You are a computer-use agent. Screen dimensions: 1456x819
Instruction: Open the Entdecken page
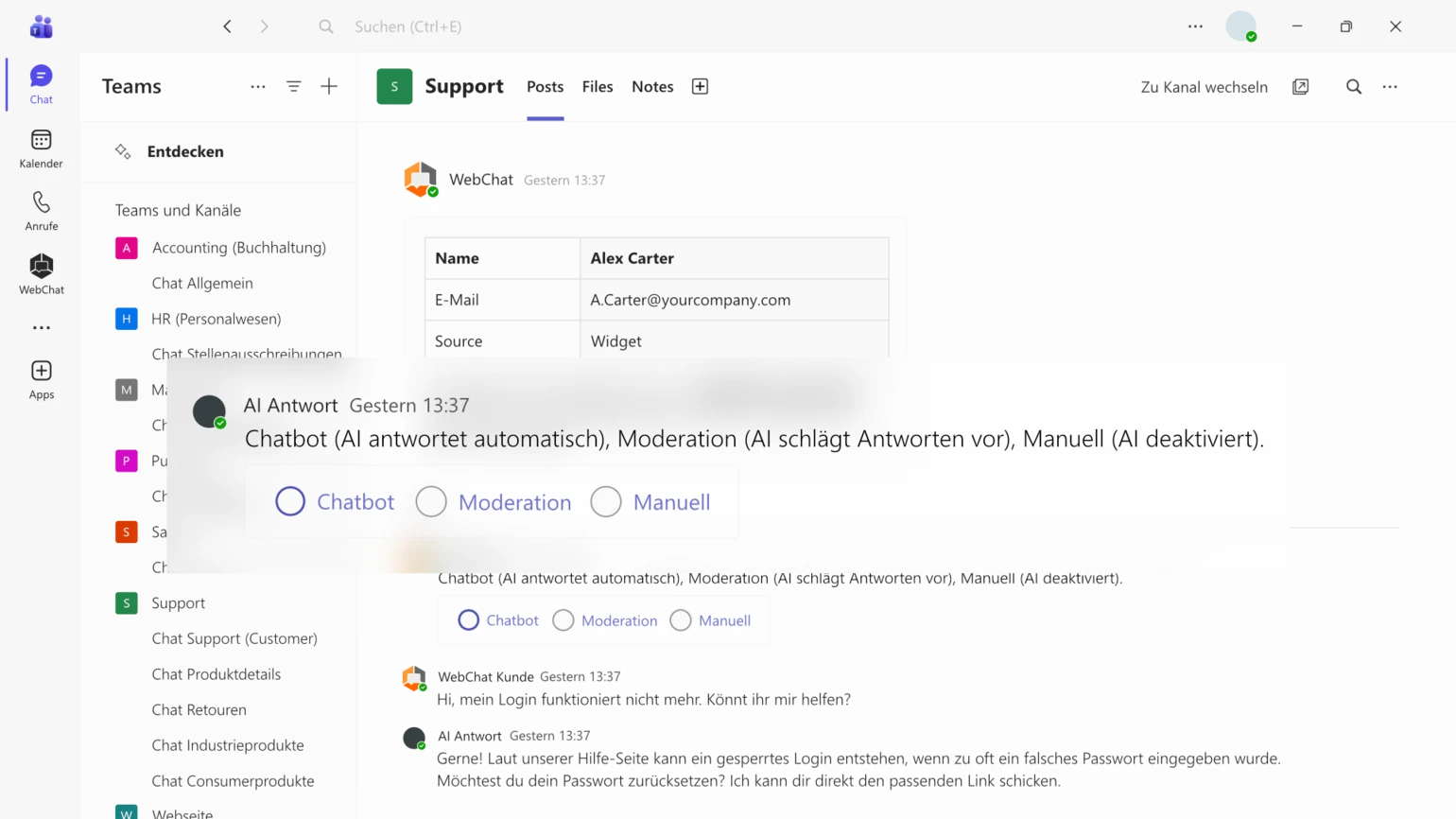click(x=184, y=151)
